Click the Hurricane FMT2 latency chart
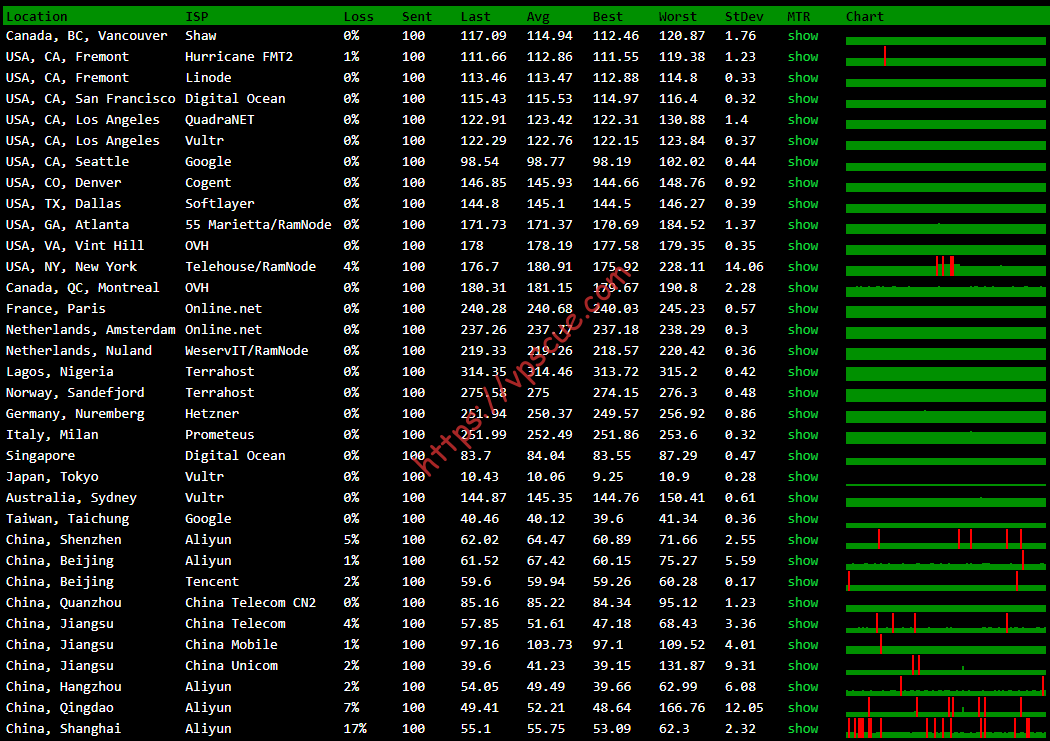 click(946, 57)
